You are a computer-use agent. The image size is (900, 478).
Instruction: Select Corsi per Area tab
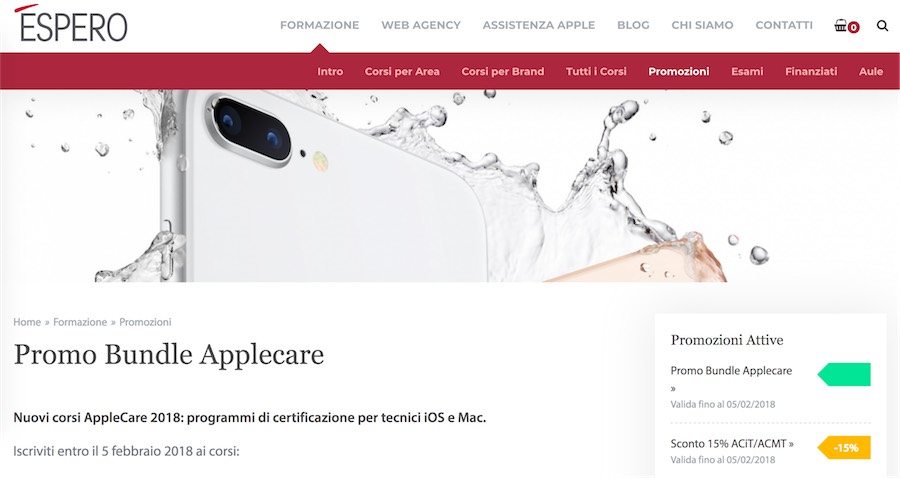[x=402, y=72]
